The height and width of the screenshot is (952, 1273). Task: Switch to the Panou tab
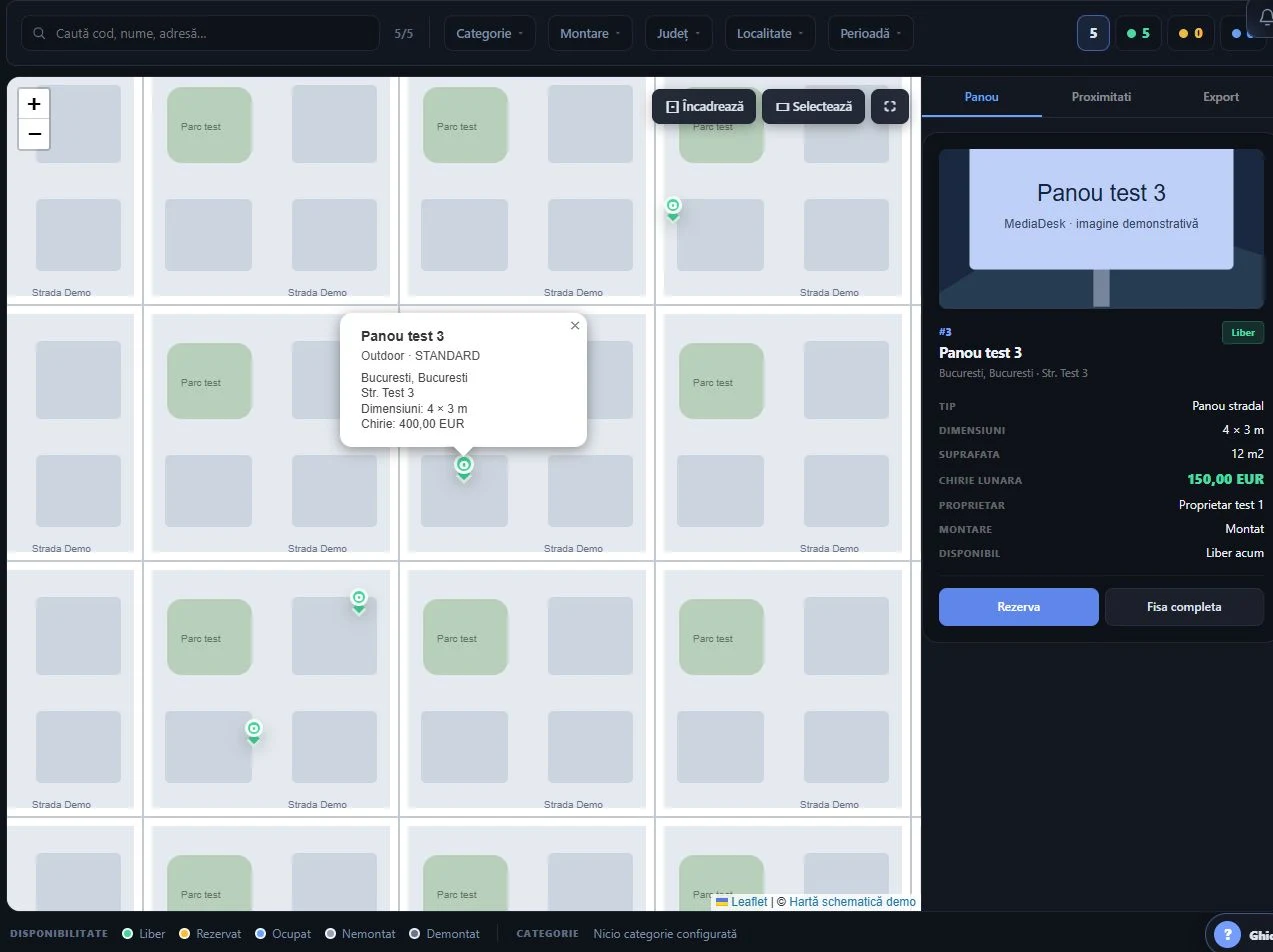(x=982, y=97)
